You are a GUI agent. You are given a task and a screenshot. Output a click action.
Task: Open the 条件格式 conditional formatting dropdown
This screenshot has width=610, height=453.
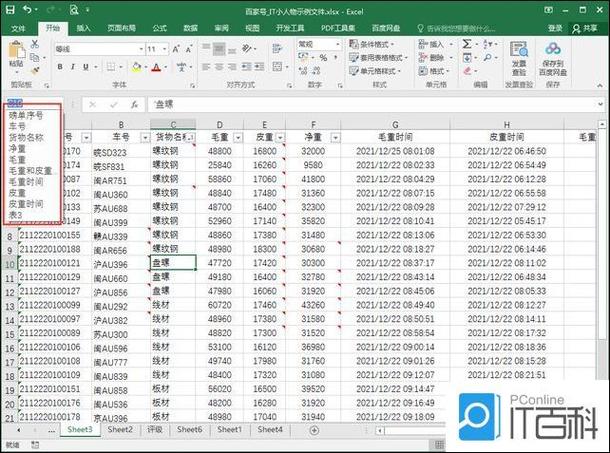(x=372, y=44)
